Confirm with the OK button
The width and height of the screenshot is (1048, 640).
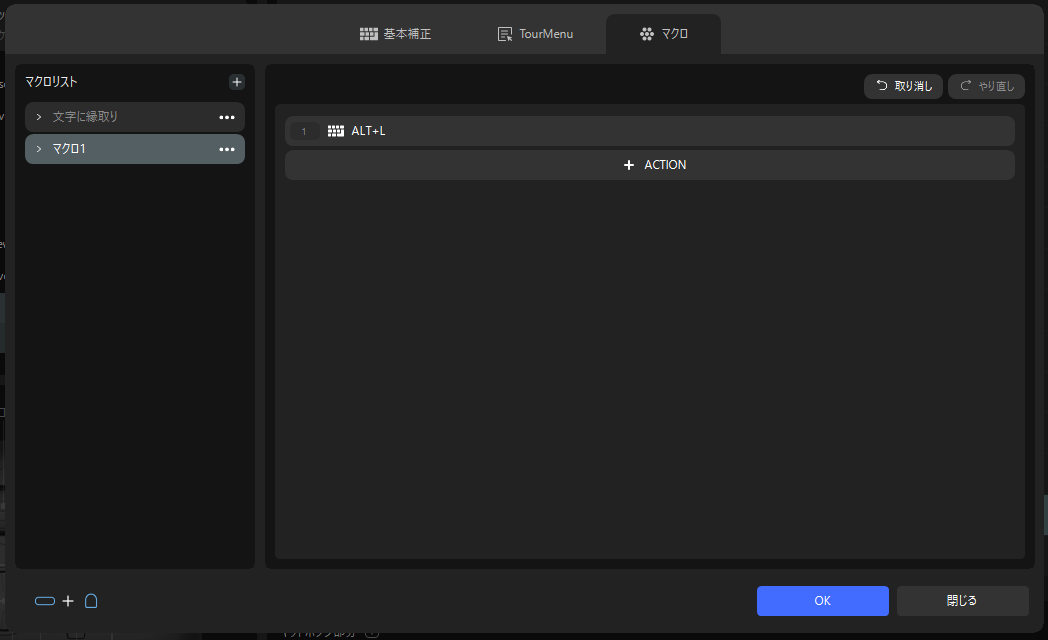(823, 601)
